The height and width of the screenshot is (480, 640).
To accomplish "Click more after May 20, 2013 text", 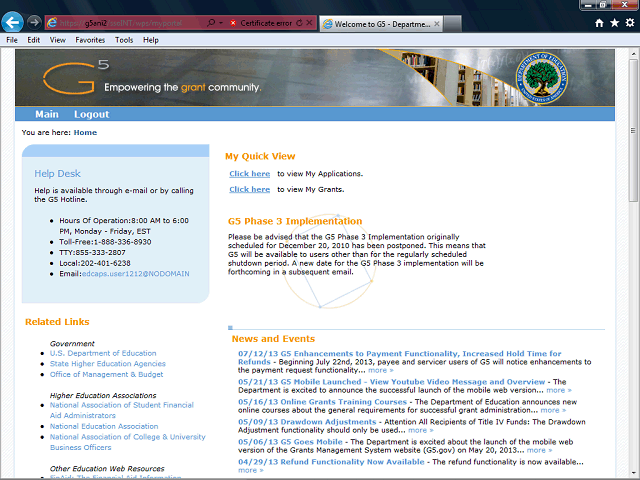I will pyautogui.click(x=540, y=450).
